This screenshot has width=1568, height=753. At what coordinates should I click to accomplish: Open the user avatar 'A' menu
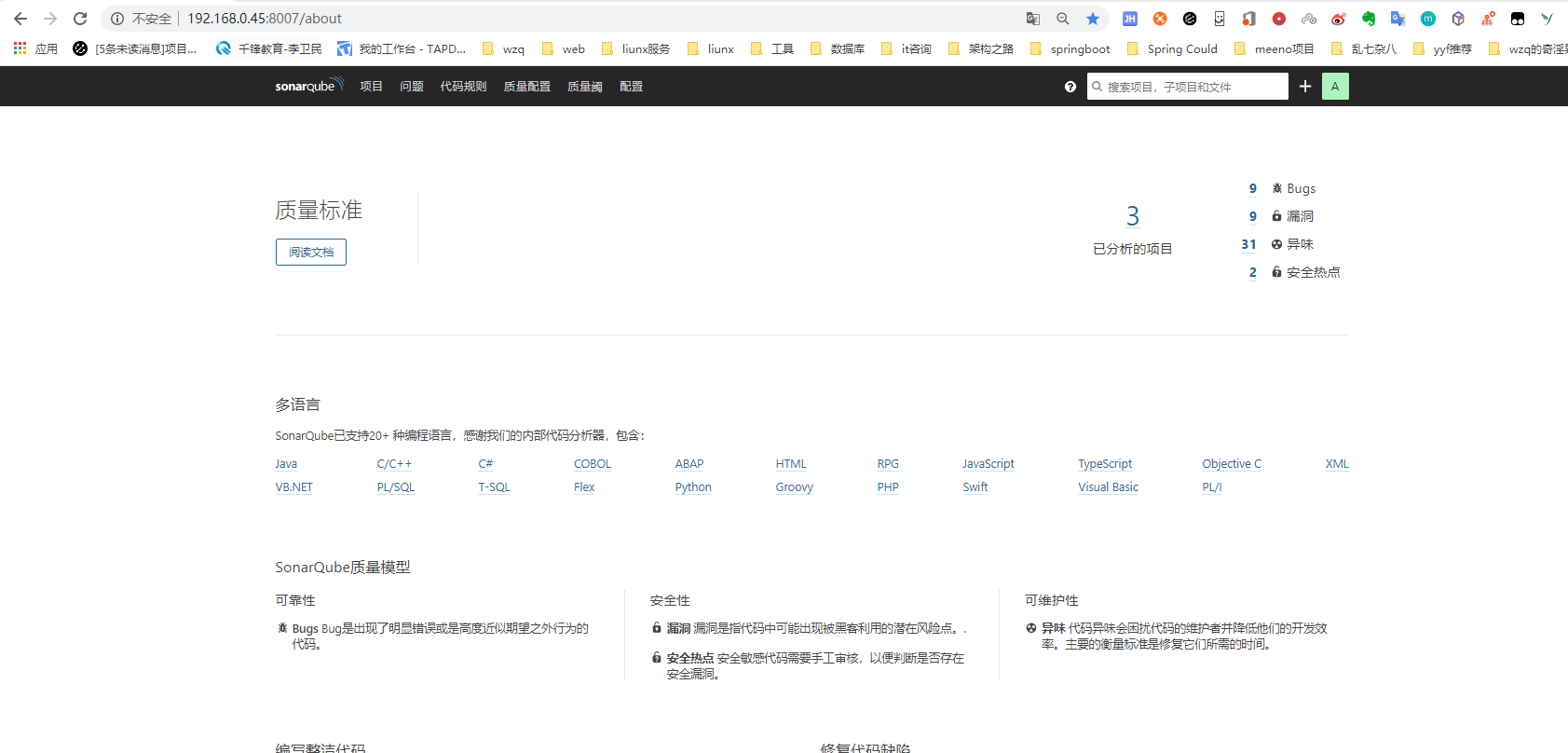pyautogui.click(x=1335, y=87)
